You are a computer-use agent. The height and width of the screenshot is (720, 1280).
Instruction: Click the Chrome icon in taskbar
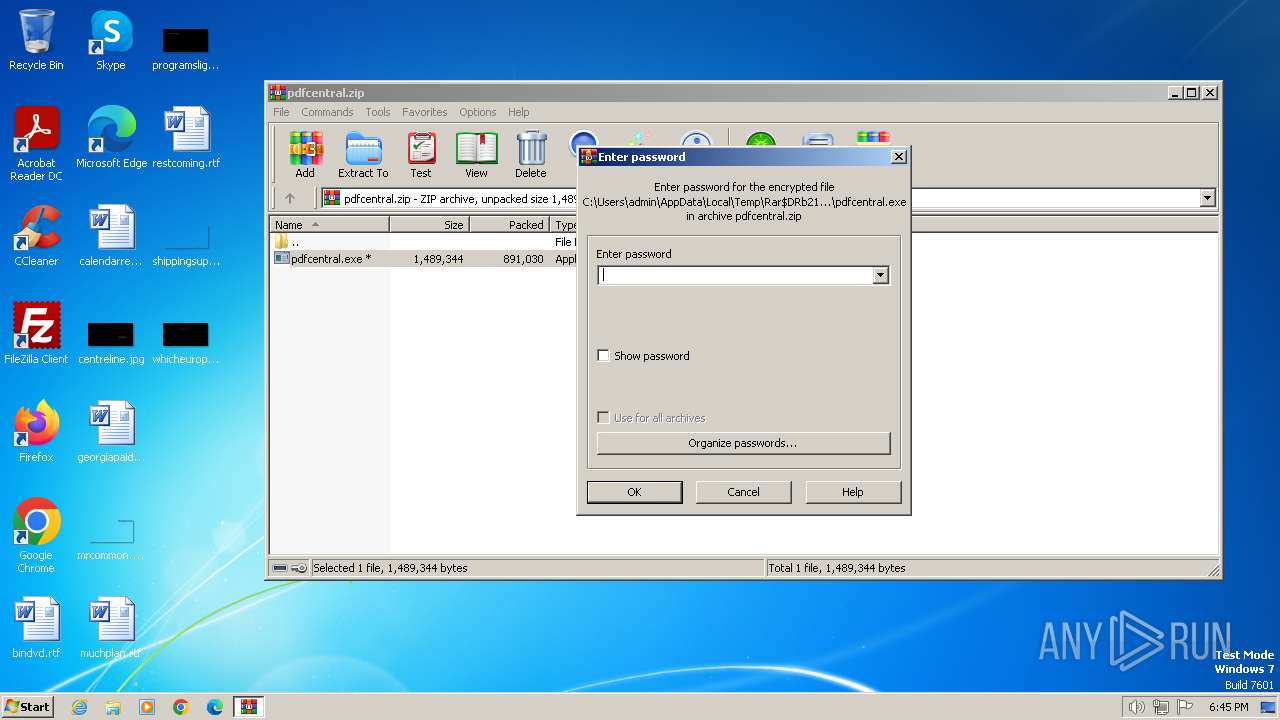pyautogui.click(x=181, y=707)
